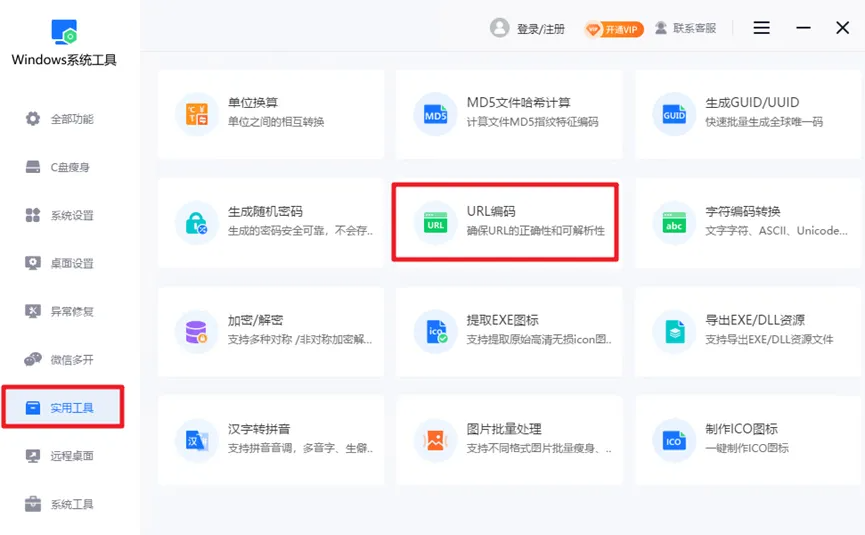This screenshot has height=535, width=865.
Task: Click the 联系客服 link
Action: pyautogui.click(x=695, y=28)
